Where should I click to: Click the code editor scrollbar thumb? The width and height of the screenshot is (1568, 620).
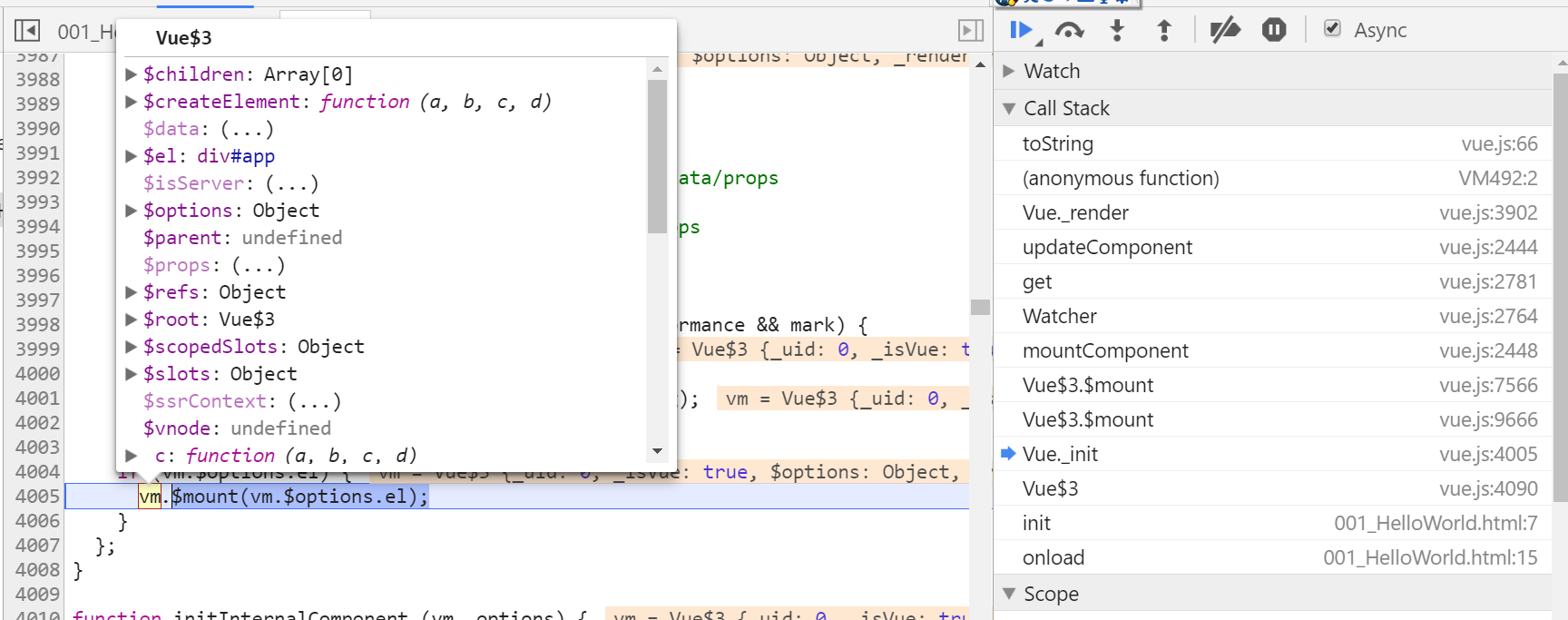980,307
